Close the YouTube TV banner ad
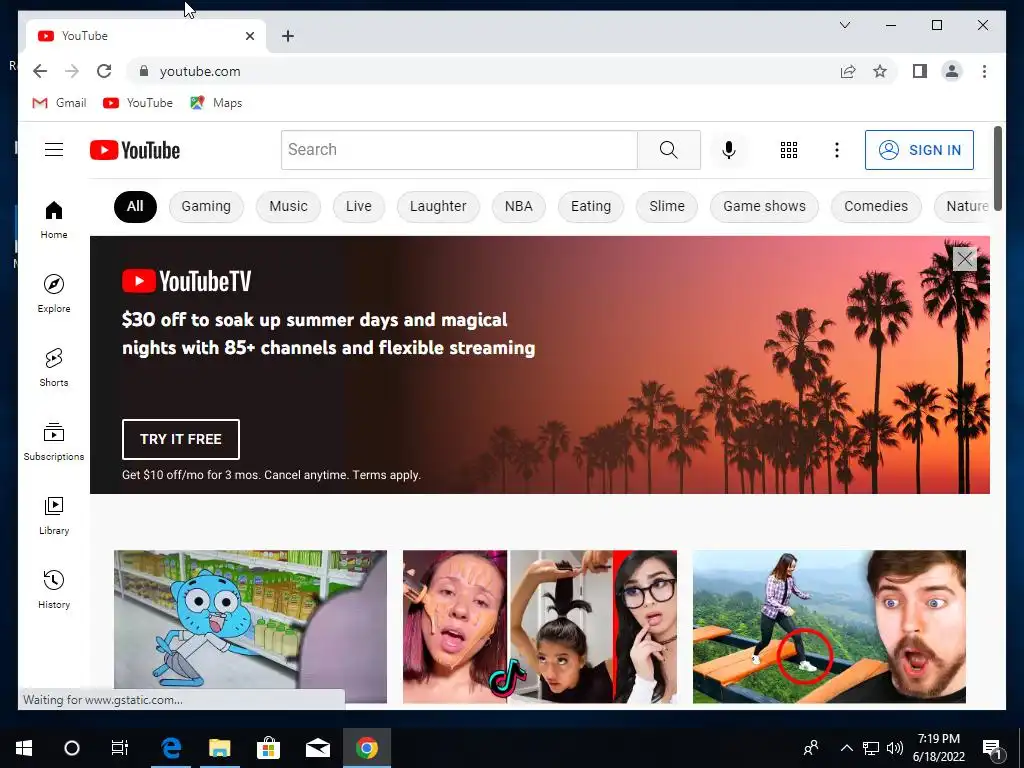1024x768 pixels. (965, 259)
